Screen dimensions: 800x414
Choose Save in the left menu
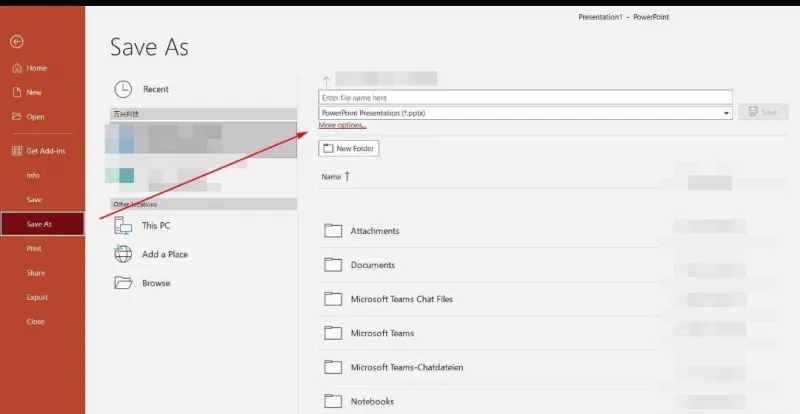[34, 200]
